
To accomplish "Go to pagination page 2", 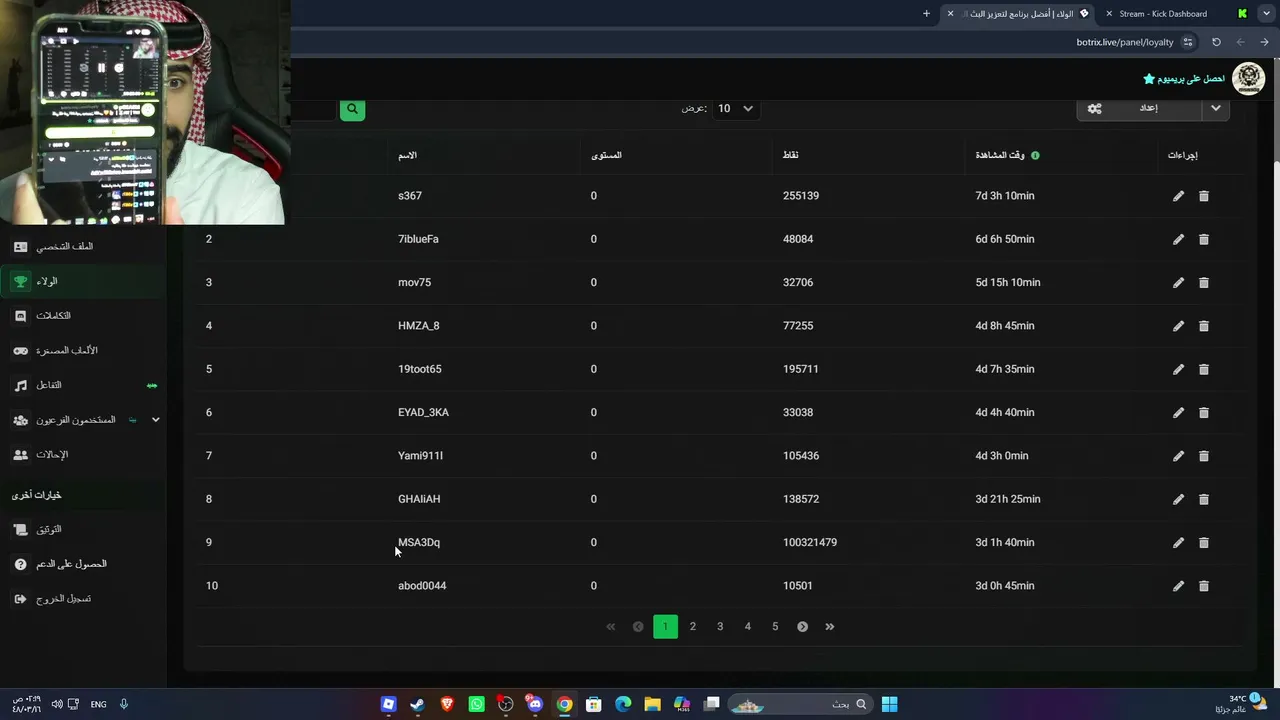I will [692, 627].
